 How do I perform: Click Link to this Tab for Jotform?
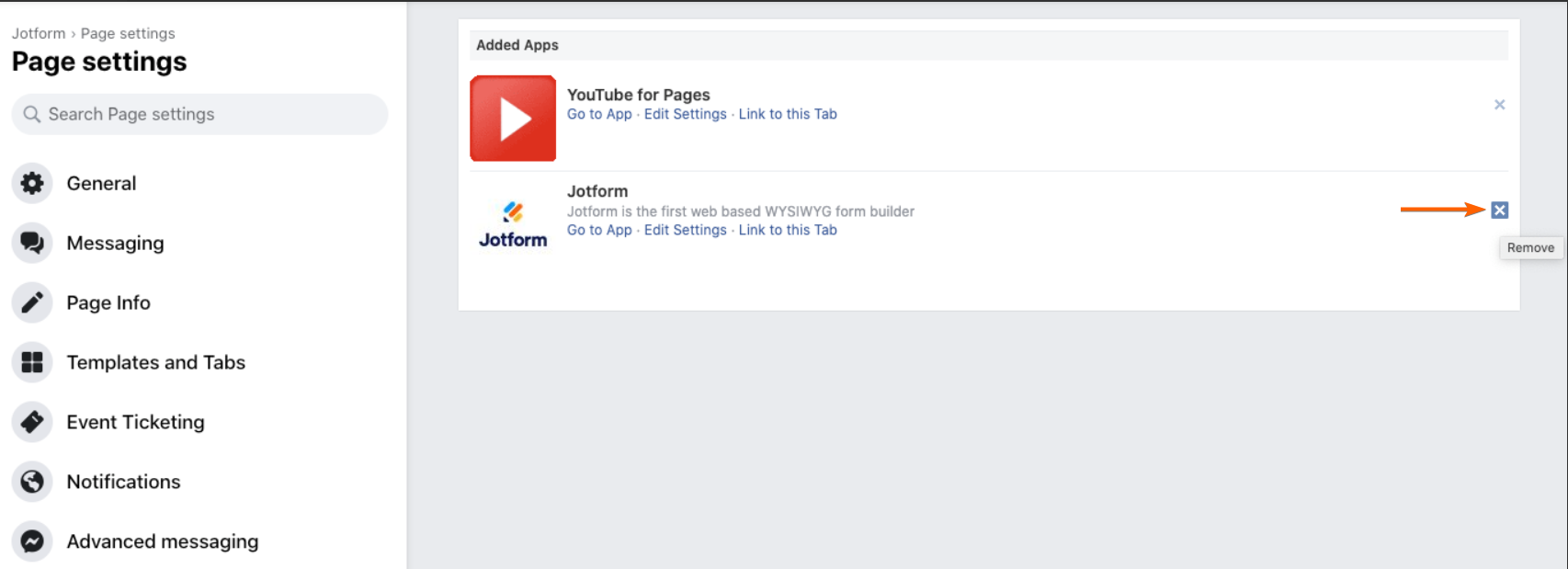788,230
